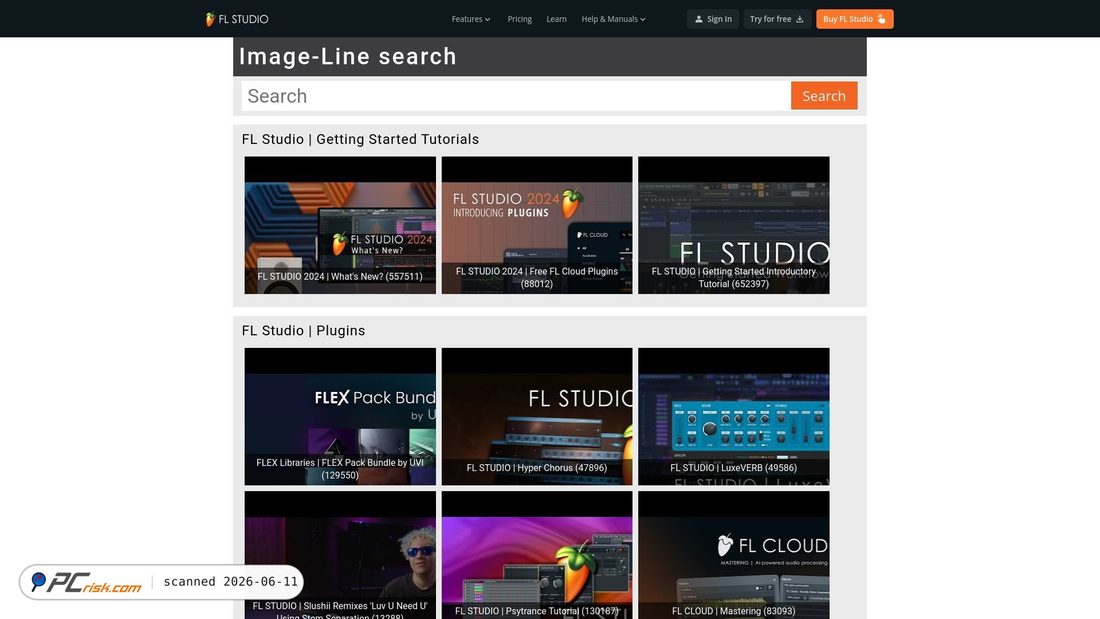Click the Getting Started Tutorials section title
The width and height of the screenshot is (1100, 619).
[361, 139]
